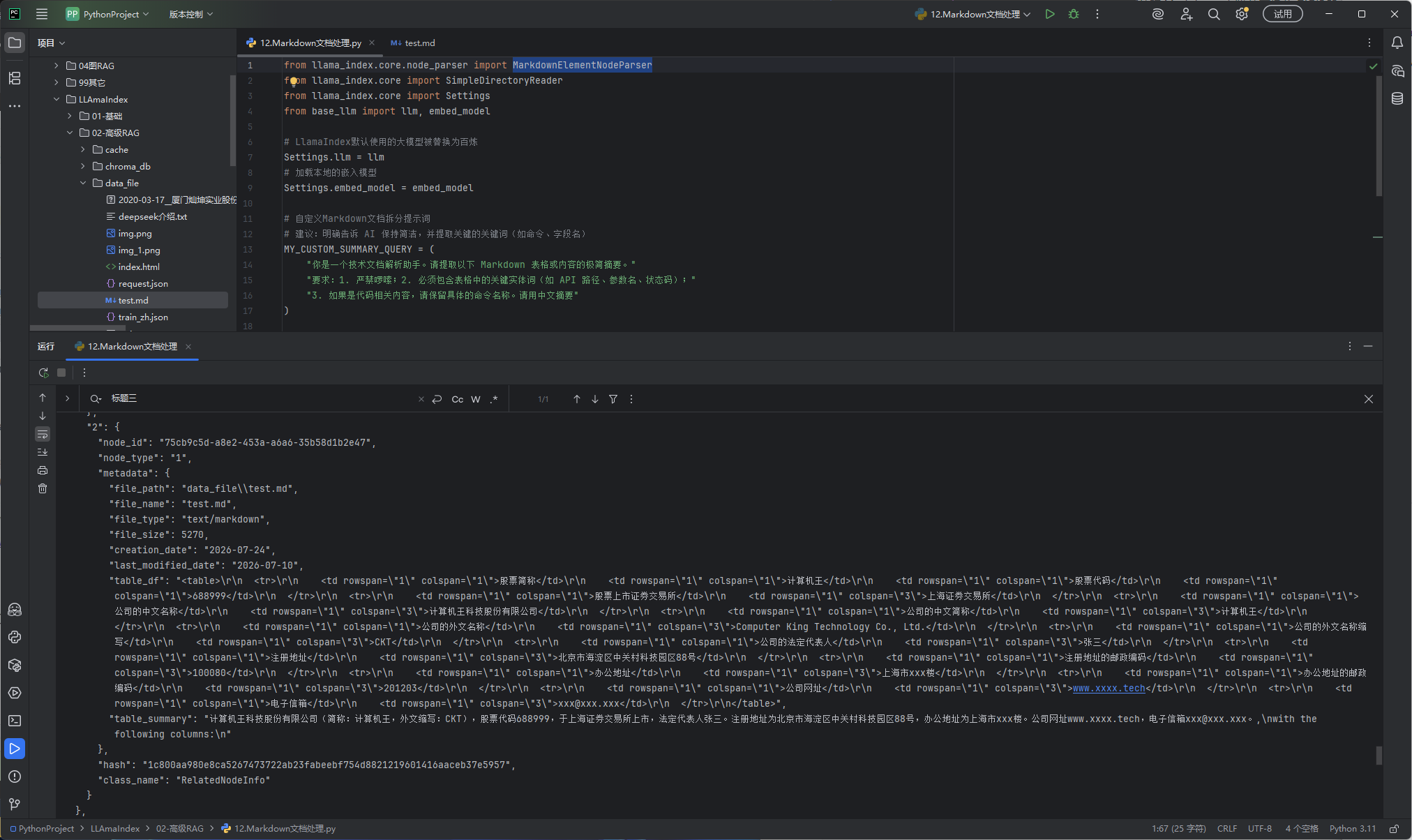Open the Structure tool window icon
Viewport: 1412px width, 840px height.
click(15, 78)
